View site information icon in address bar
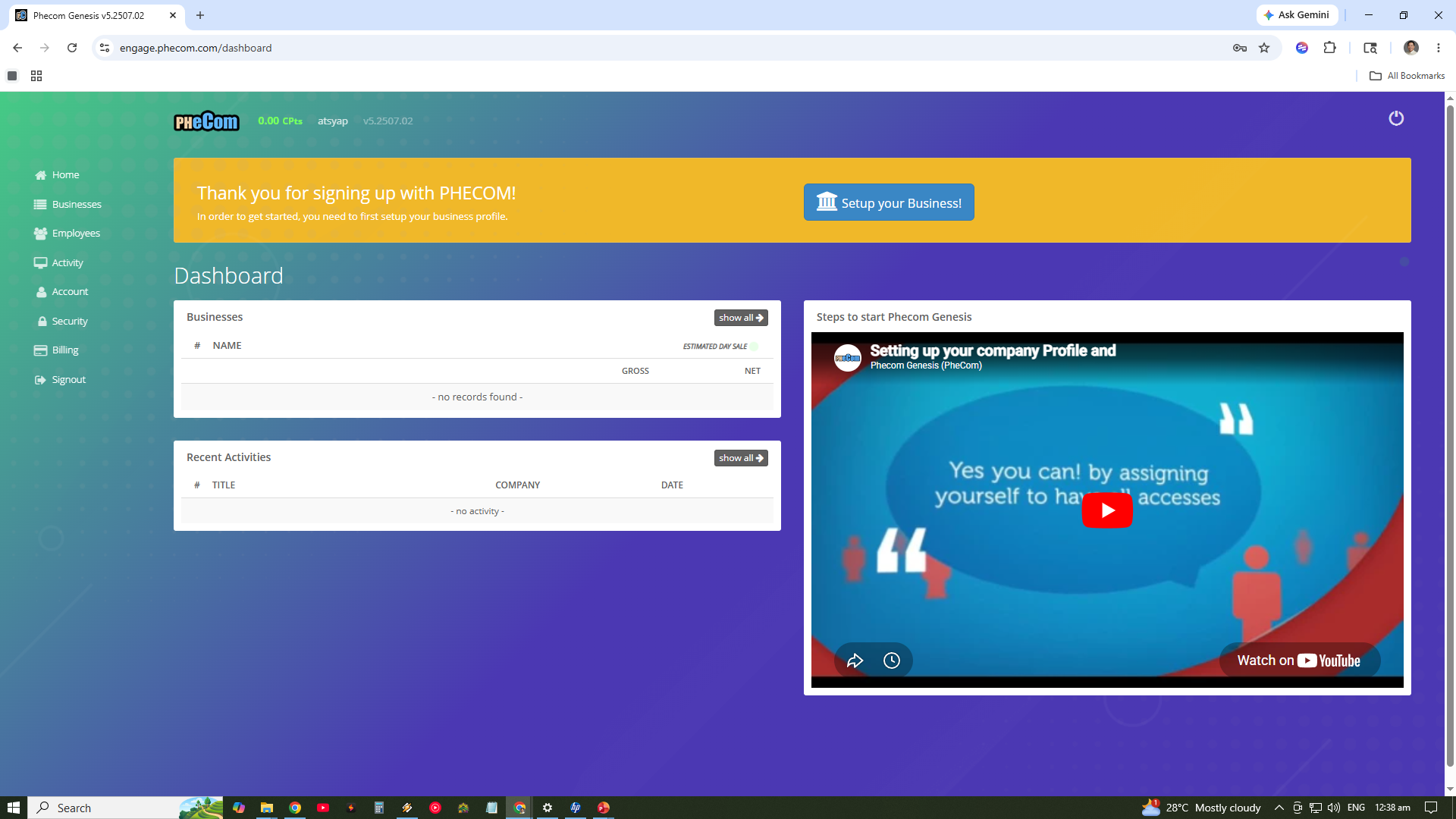1456x819 pixels. pos(105,48)
